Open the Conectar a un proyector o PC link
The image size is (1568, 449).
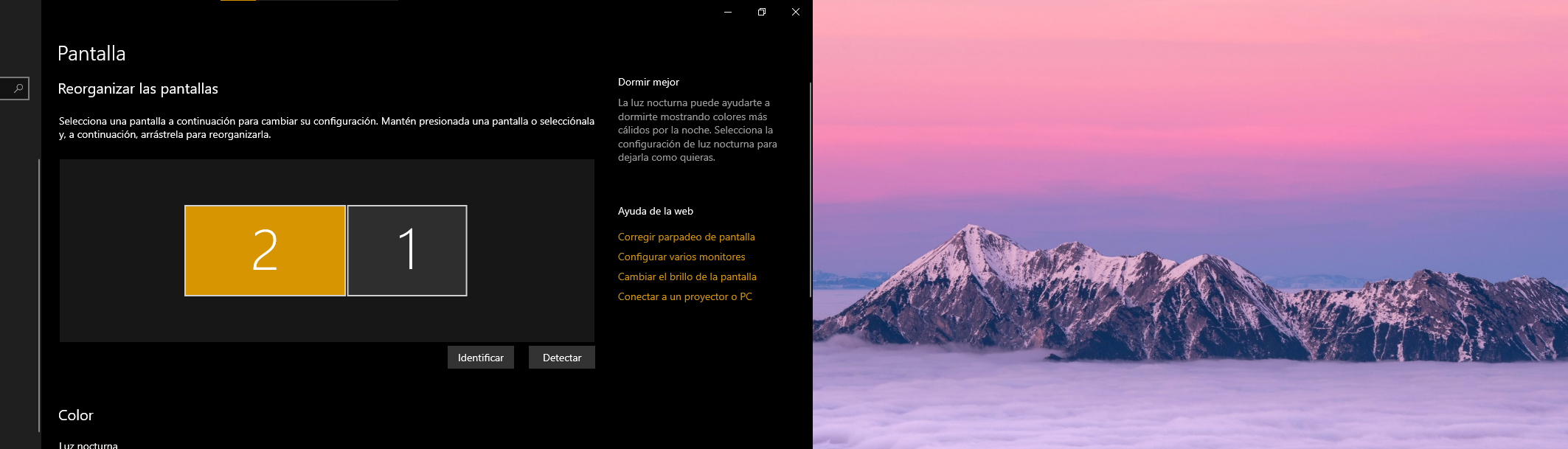coord(684,296)
